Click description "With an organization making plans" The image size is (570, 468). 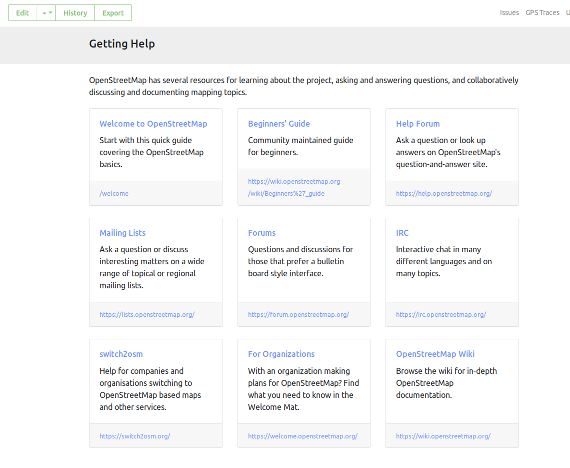[304, 389]
